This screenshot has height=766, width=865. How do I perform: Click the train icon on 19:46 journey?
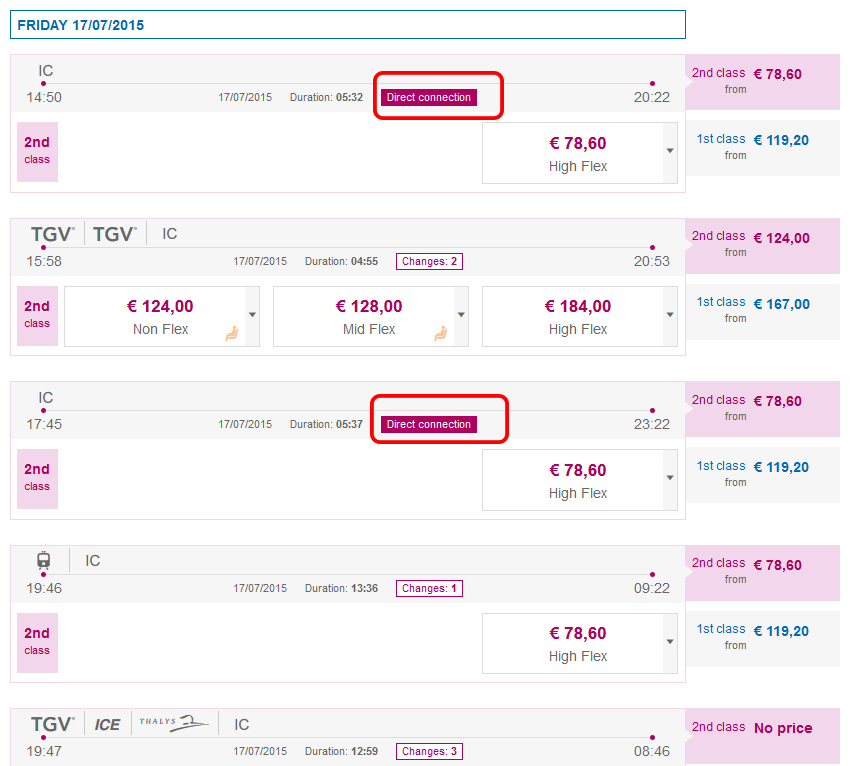tap(44, 560)
